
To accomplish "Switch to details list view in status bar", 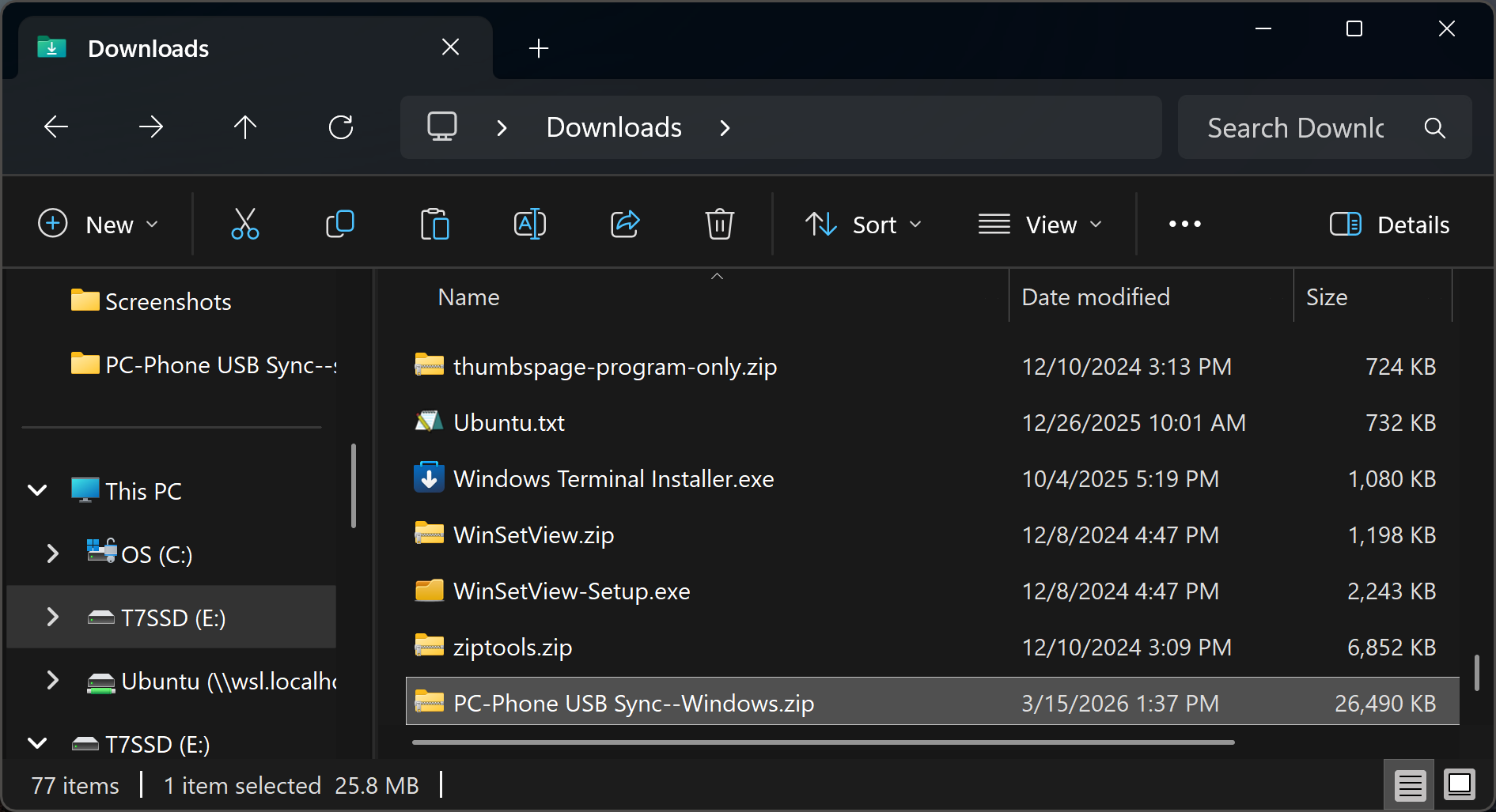I will 1410,785.
